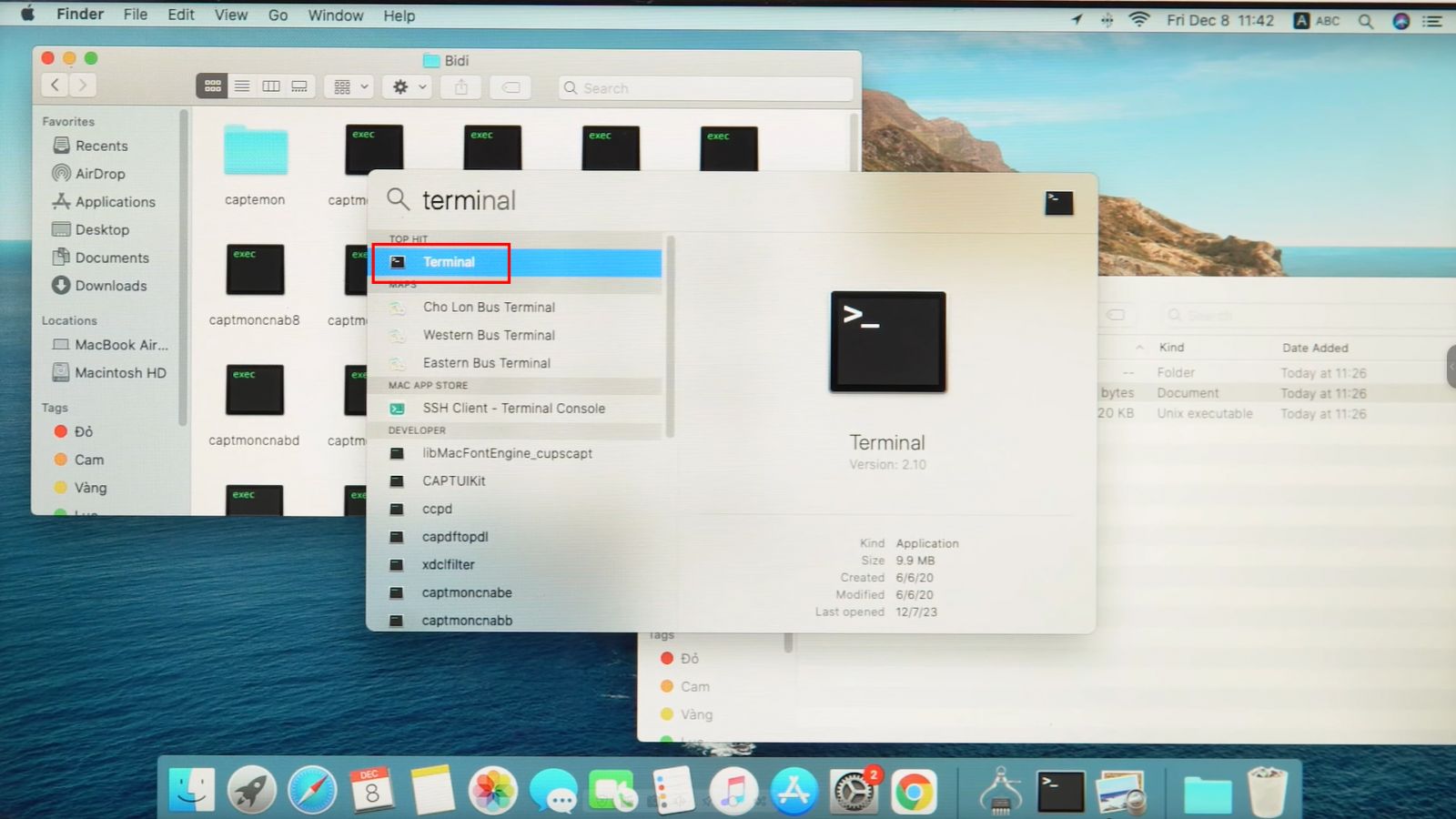This screenshot has width=1456, height=819.
Task: Open the File menu
Action: point(136,15)
